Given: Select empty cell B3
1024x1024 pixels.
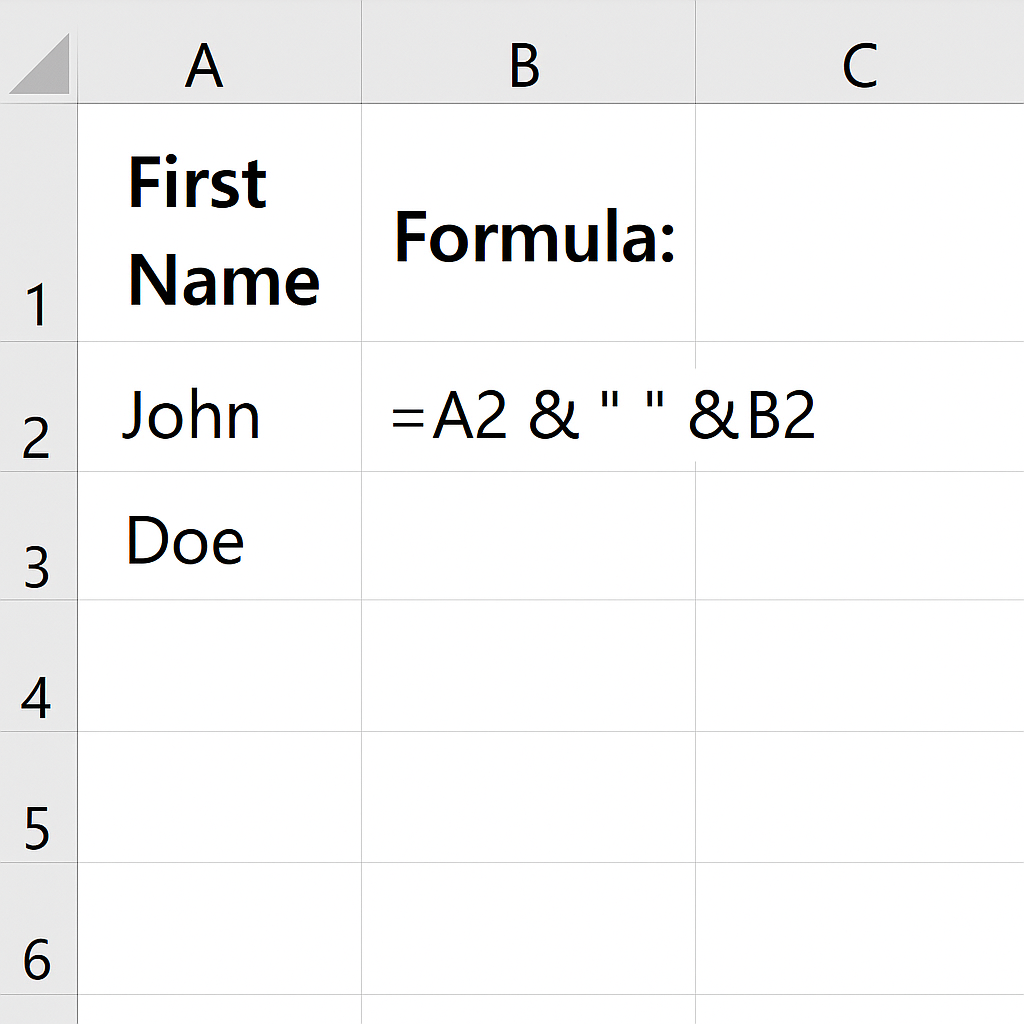Looking at the screenshot, I should point(528,536).
